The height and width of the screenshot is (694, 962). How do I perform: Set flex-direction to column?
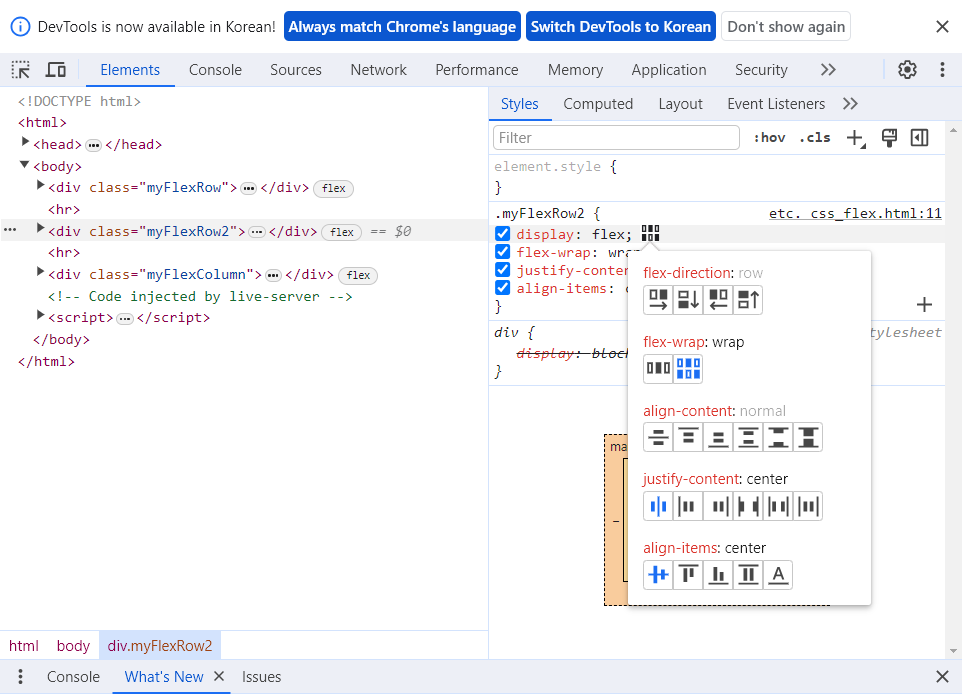[x=688, y=300]
